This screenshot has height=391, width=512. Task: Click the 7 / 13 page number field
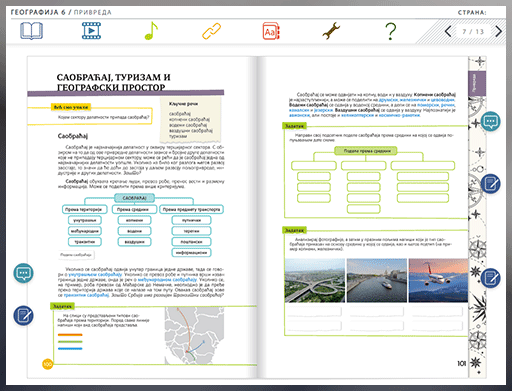point(473,31)
